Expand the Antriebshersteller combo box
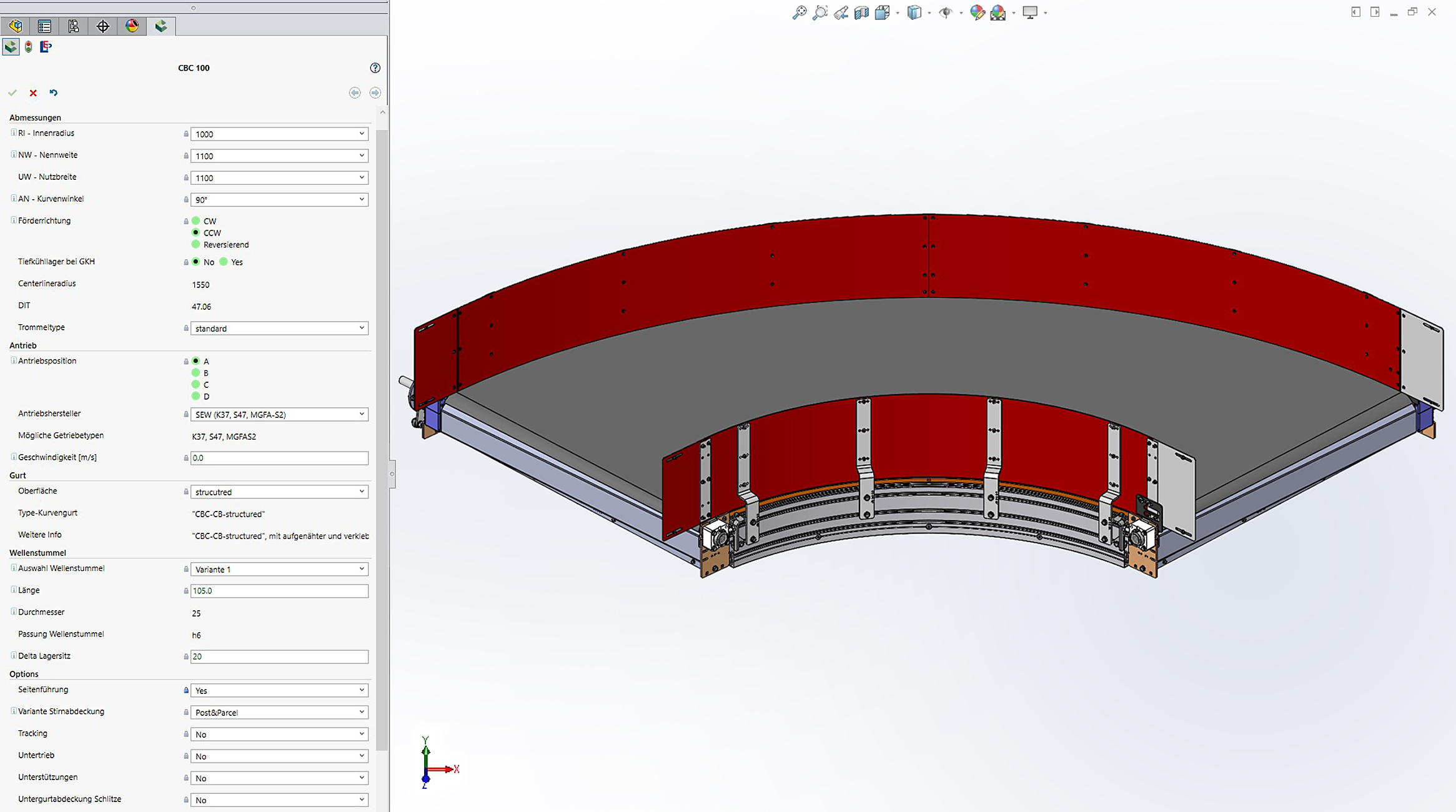 click(x=361, y=414)
